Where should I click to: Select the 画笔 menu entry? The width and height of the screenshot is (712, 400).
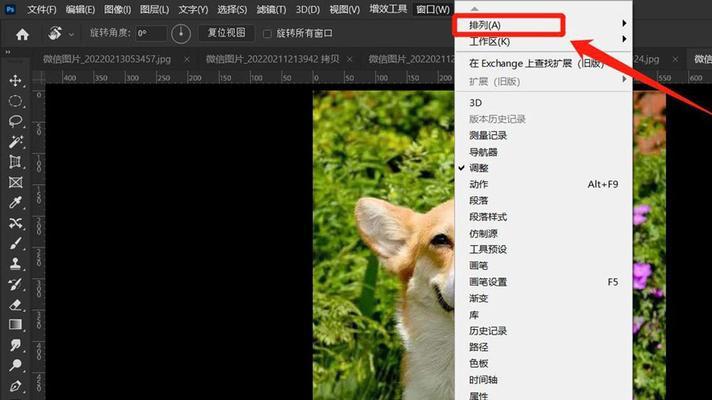tap(544, 266)
